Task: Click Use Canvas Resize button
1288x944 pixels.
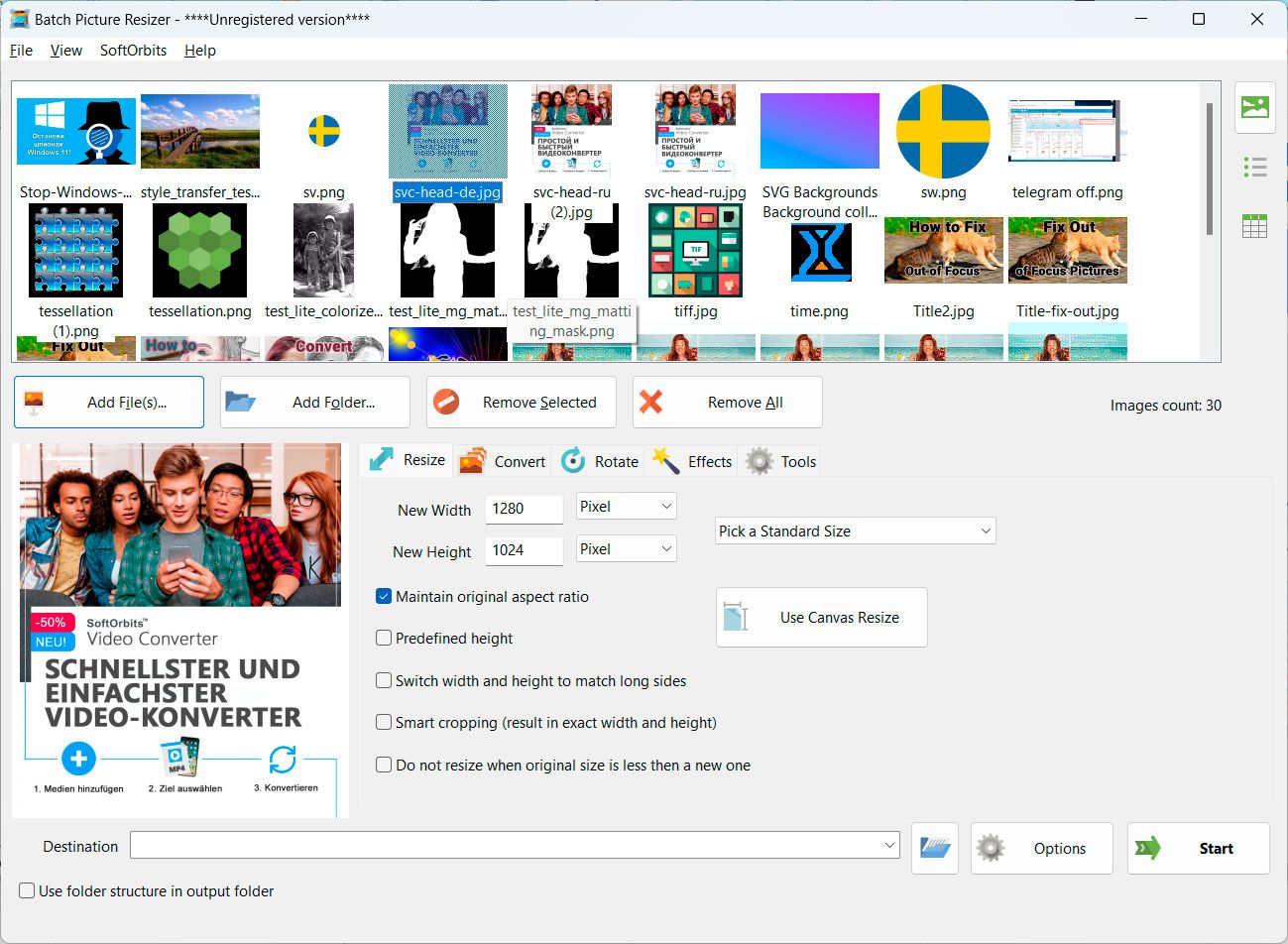Action: click(x=822, y=617)
